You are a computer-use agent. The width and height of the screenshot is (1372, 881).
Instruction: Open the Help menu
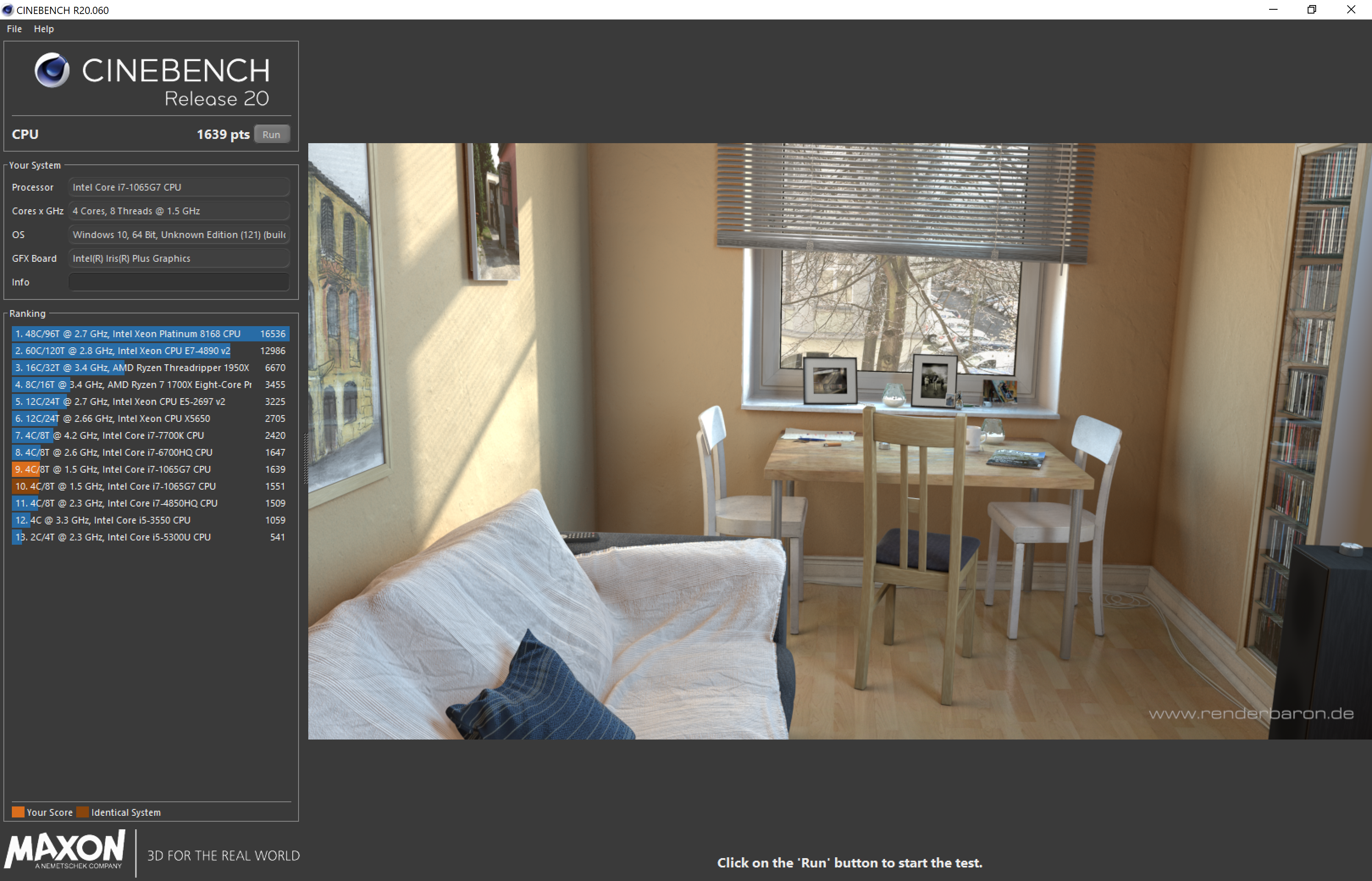[x=44, y=29]
